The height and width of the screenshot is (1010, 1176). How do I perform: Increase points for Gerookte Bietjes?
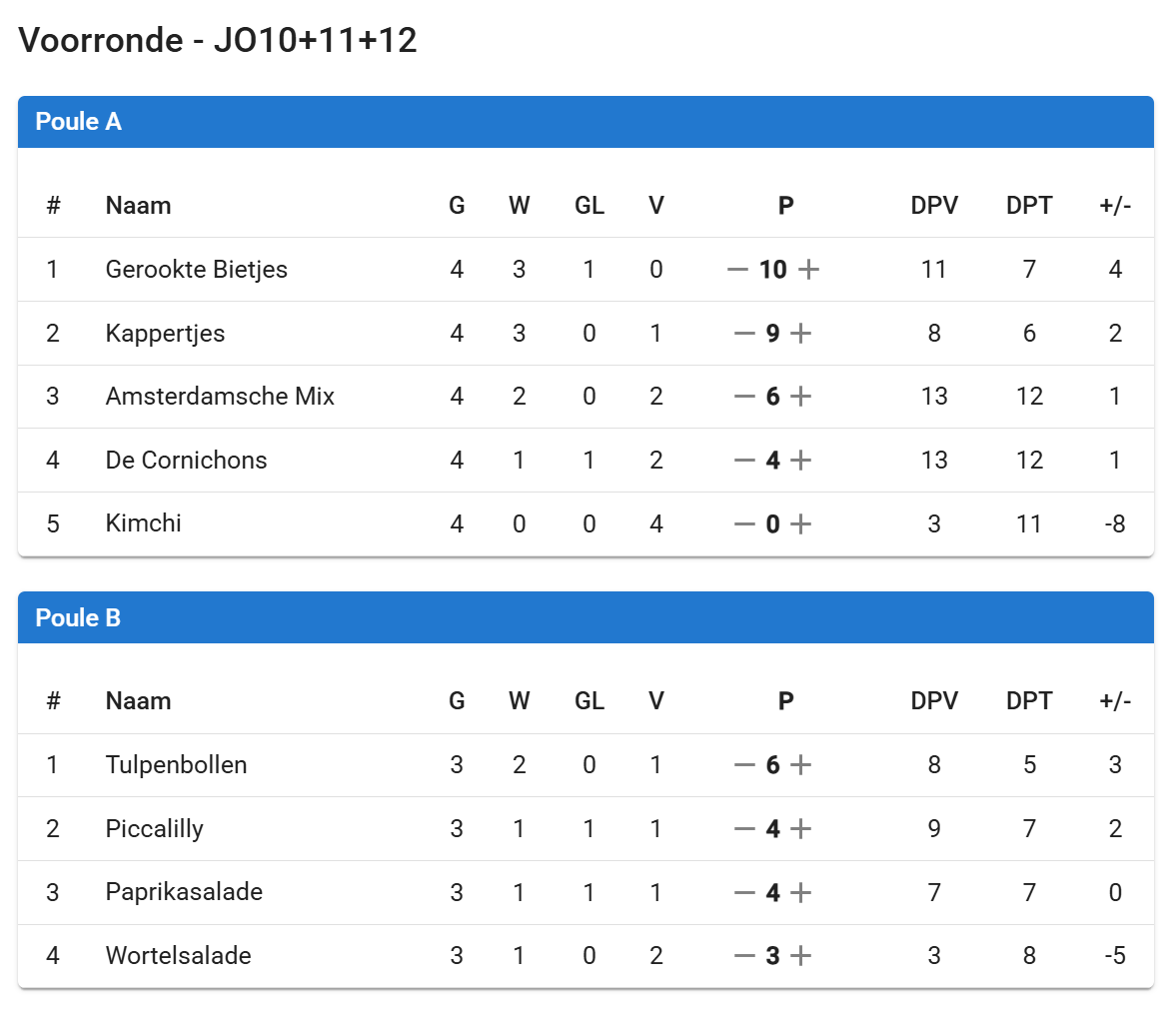[x=809, y=270]
